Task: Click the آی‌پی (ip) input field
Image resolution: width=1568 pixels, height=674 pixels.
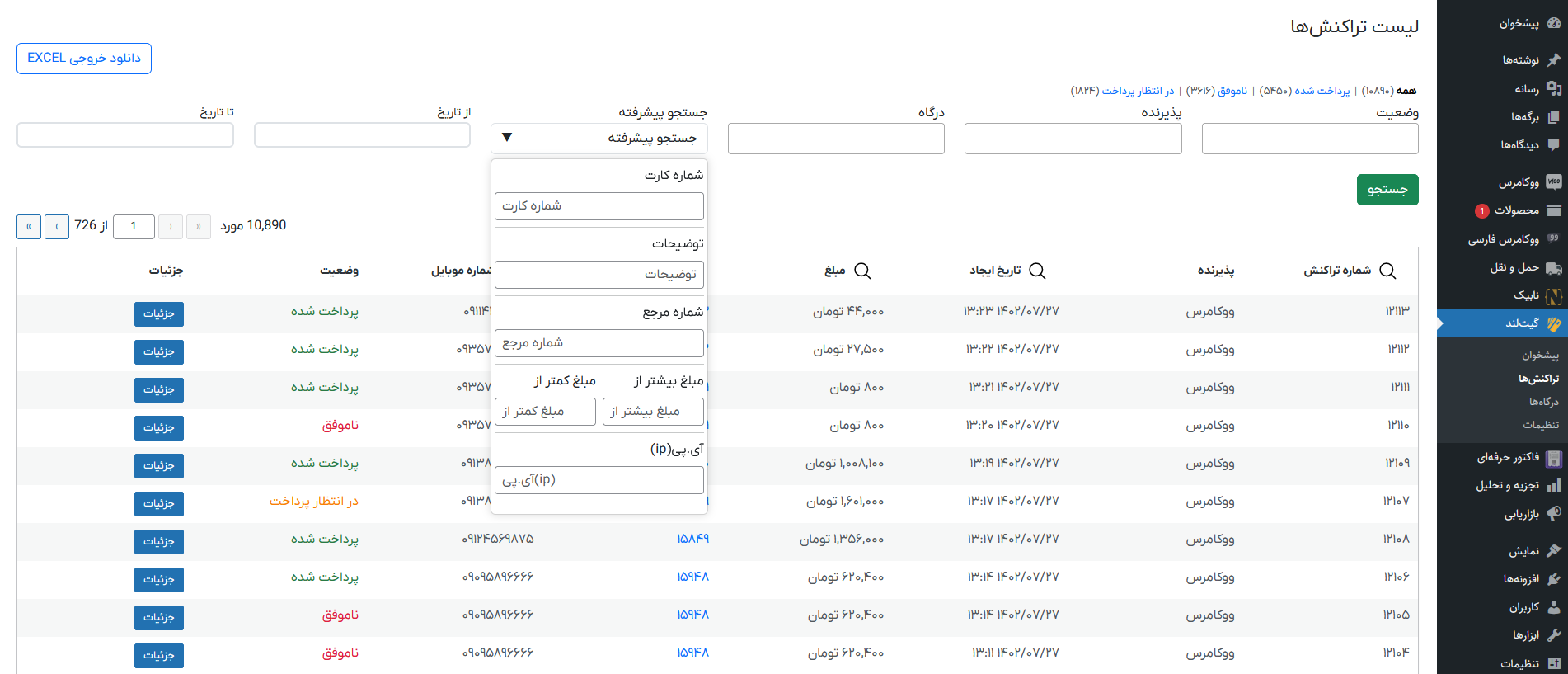Action: [x=599, y=480]
